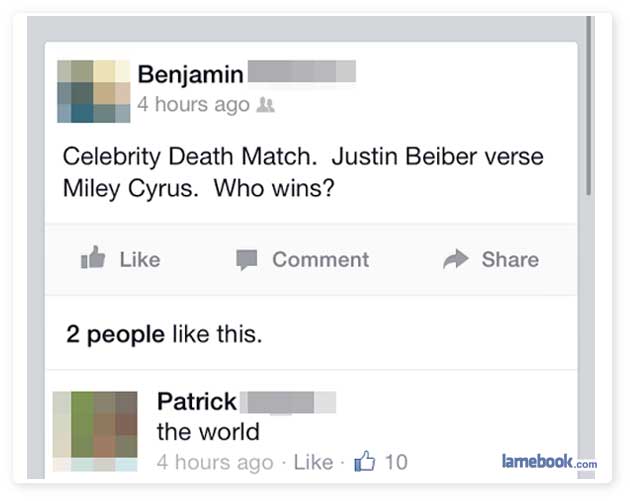The height and width of the screenshot is (501, 630).
Task: Open the timestamp on Patrick's comment
Action: pos(214,462)
